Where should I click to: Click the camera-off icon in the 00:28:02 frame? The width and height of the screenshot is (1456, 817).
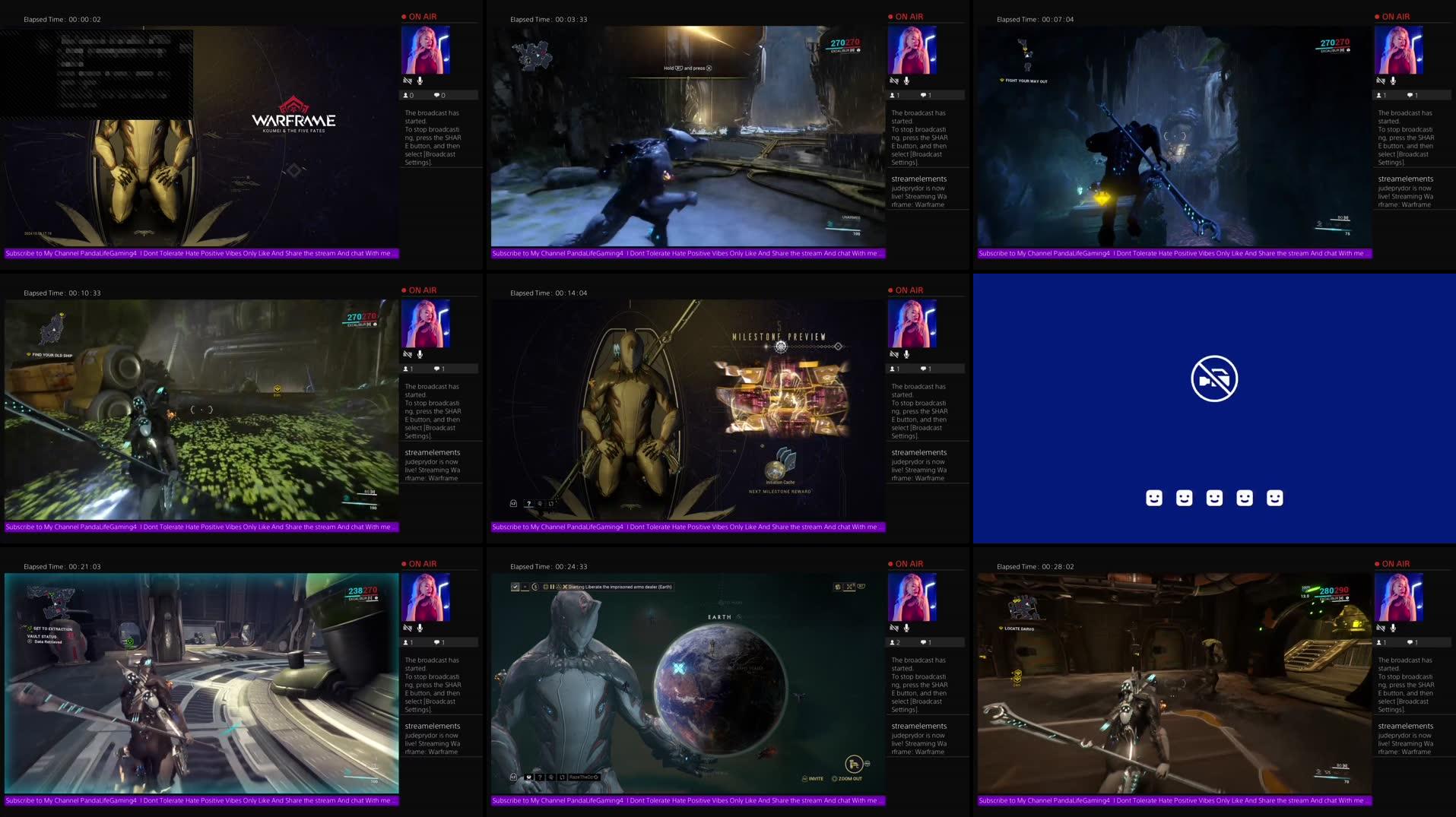pos(1381,628)
